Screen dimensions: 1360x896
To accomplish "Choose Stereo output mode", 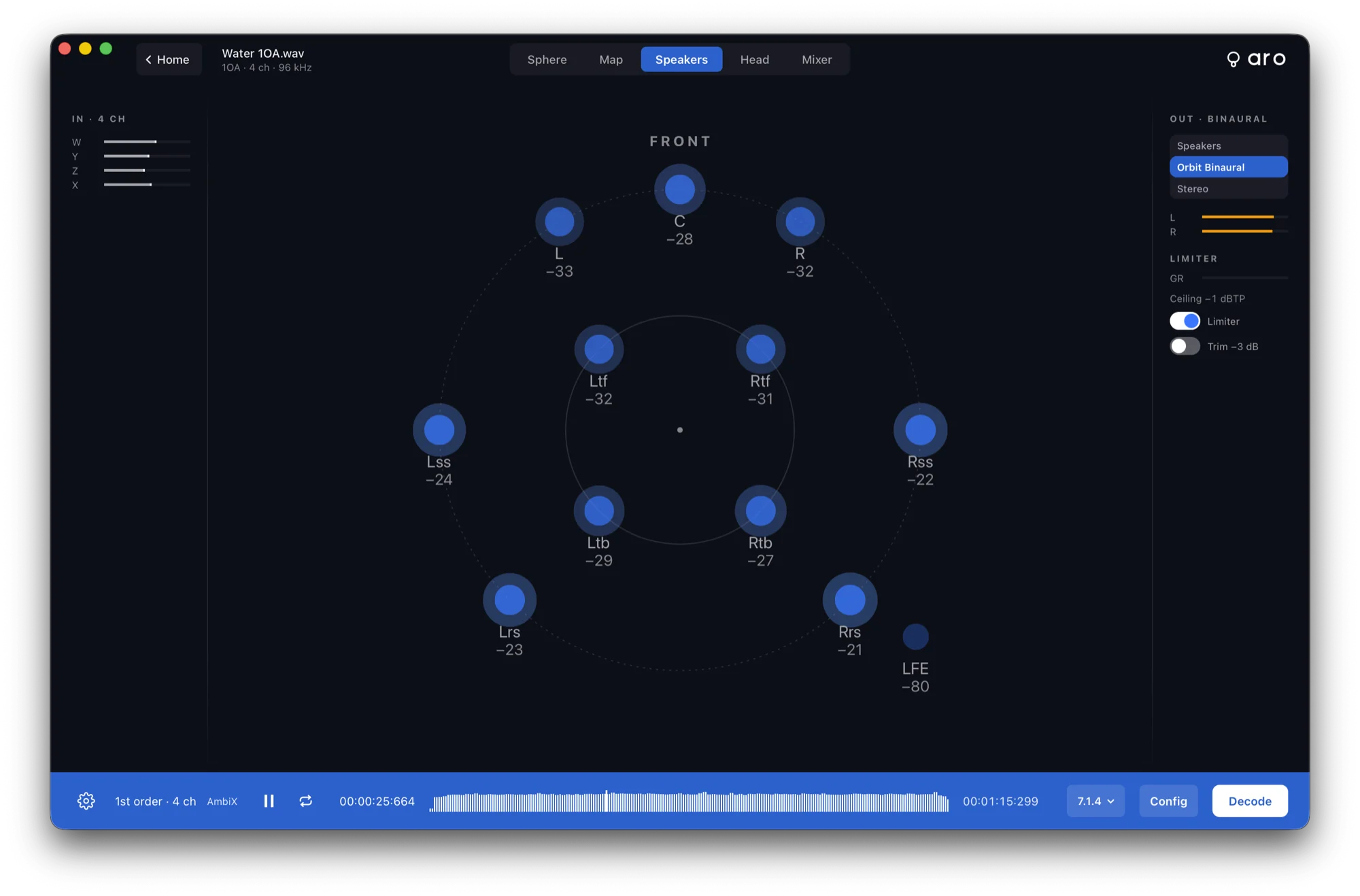I will 1228,188.
